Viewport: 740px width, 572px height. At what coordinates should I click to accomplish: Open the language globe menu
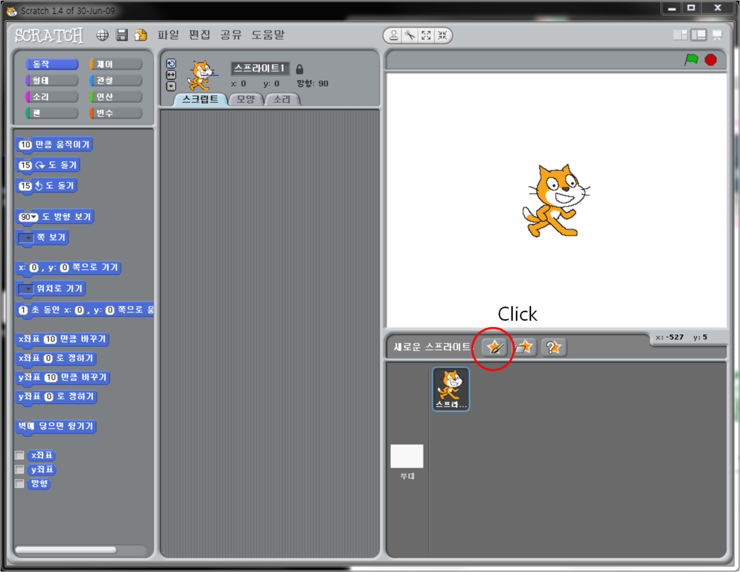[x=102, y=35]
